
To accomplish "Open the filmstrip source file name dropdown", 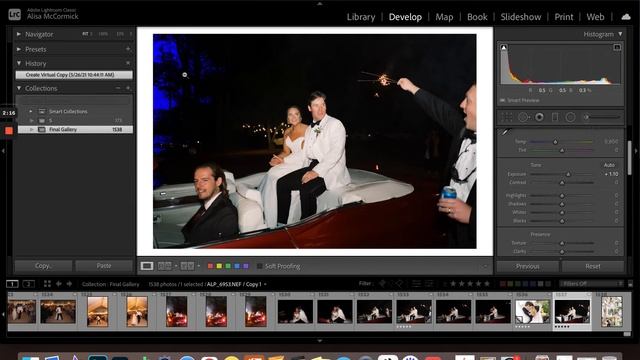I will tap(265, 284).
